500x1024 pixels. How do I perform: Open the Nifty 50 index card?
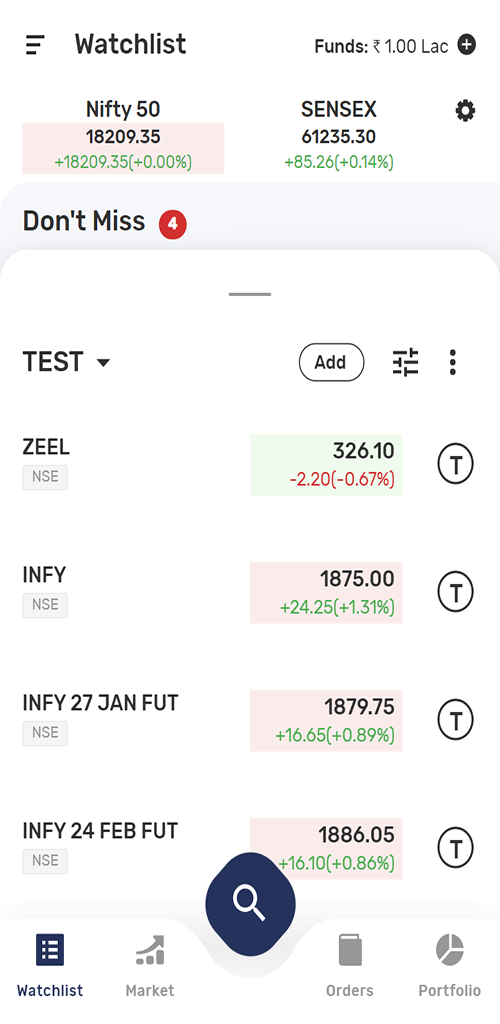[x=123, y=136]
